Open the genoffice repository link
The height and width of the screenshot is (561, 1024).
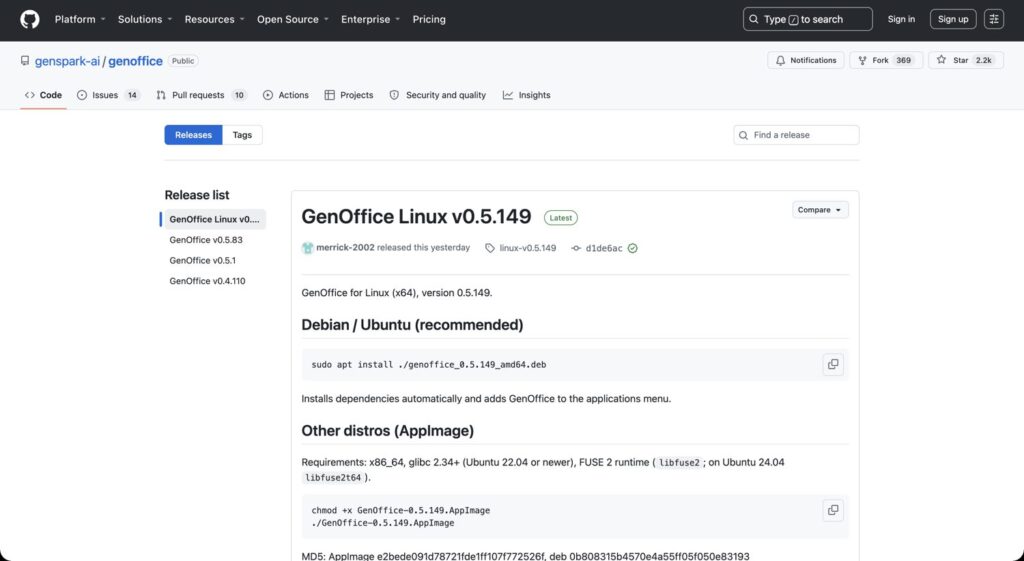coord(135,61)
